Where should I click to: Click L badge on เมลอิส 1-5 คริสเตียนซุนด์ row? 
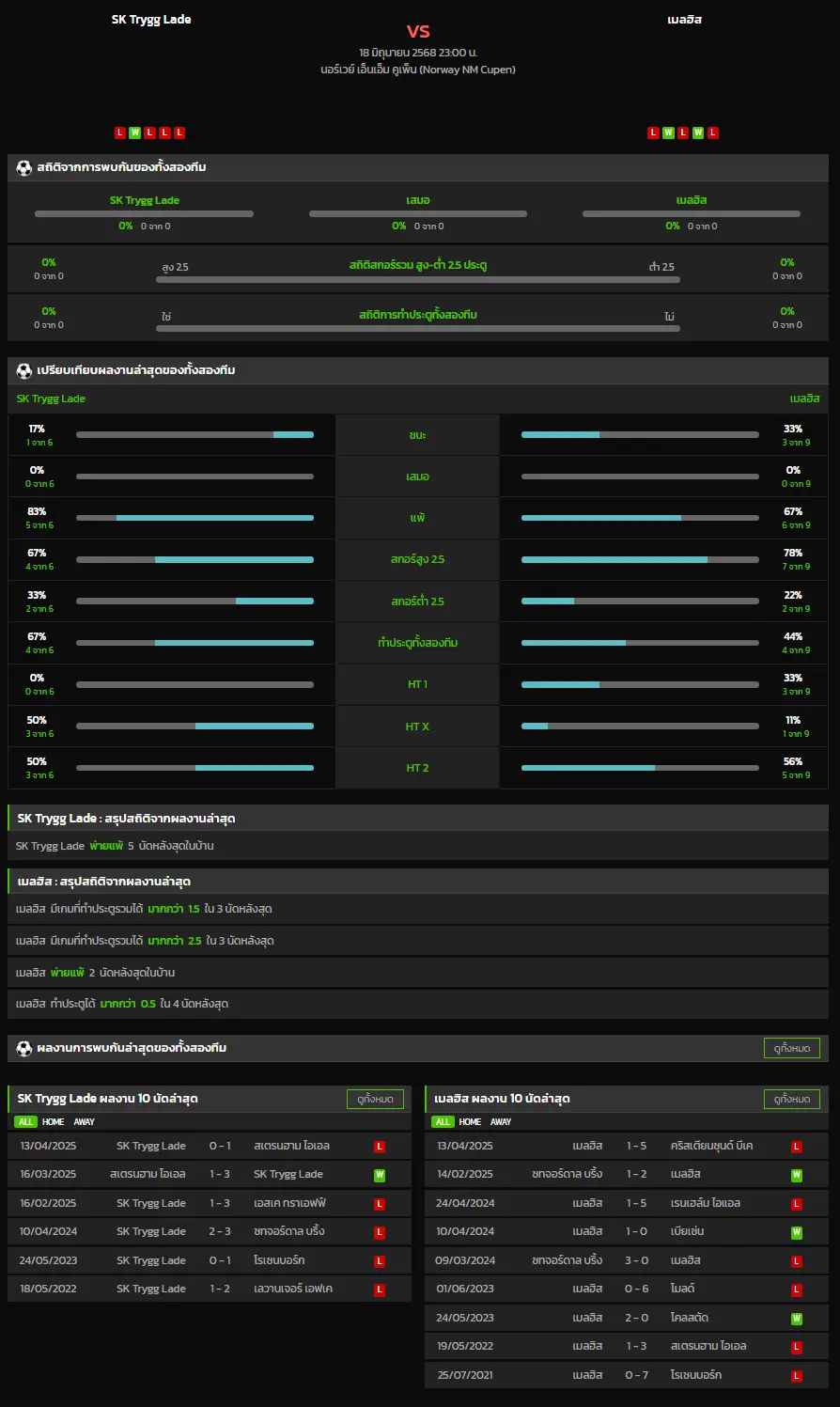797,1147
